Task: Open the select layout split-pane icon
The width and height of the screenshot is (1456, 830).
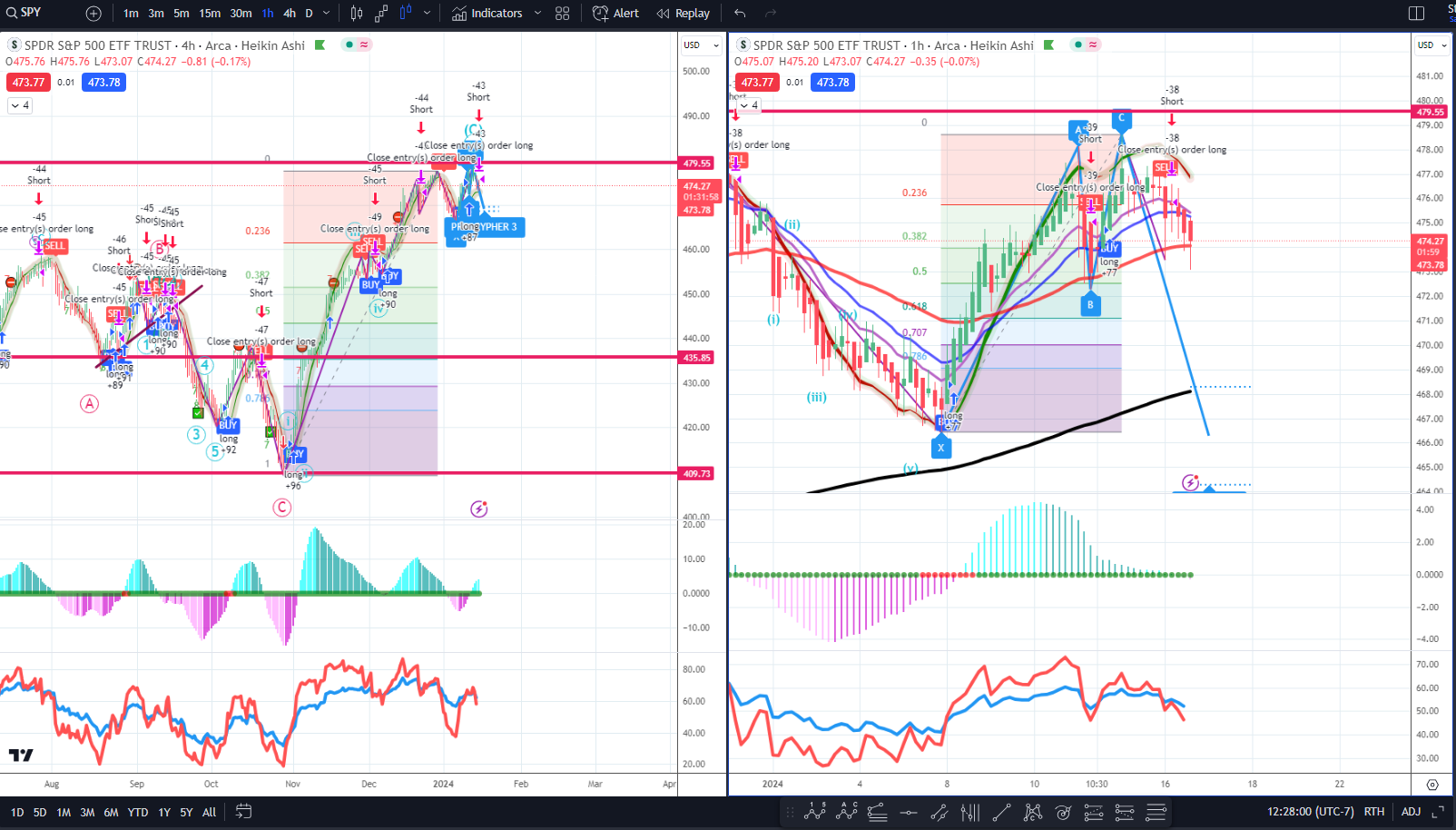Action: click(1416, 13)
